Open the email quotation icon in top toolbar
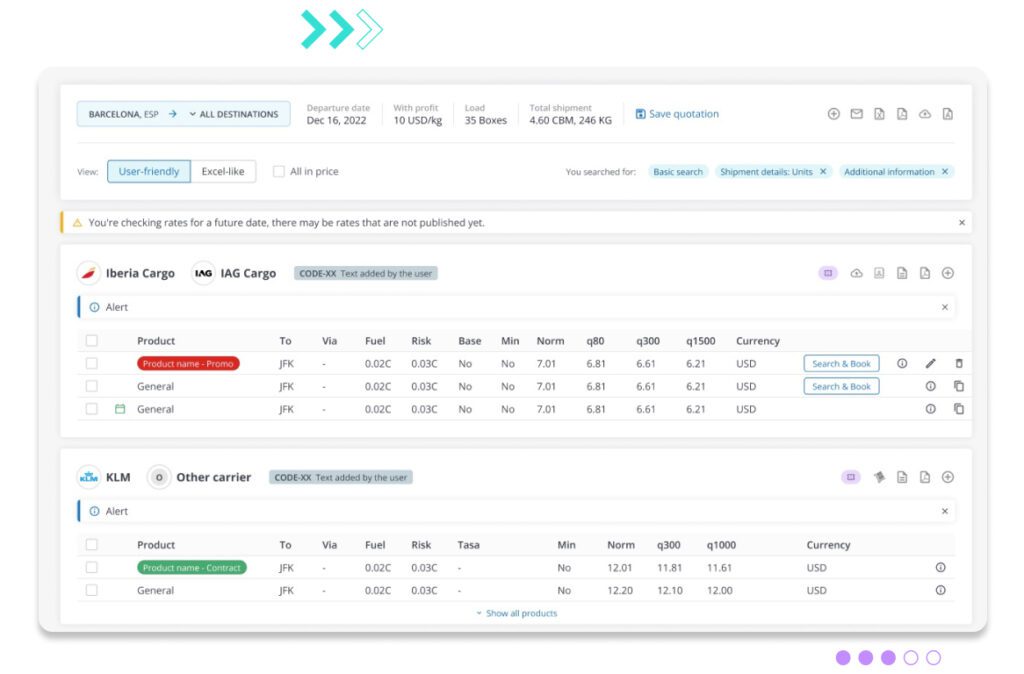This screenshot has width=1024, height=674. [x=857, y=114]
